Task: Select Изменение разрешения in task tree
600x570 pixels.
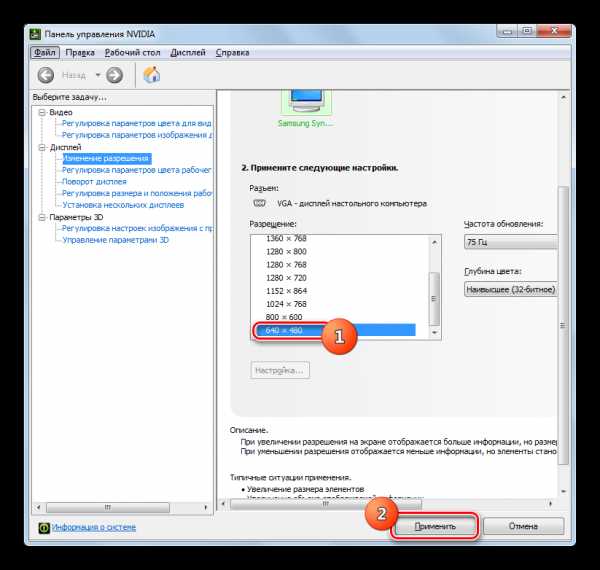Action: click(107, 158)
